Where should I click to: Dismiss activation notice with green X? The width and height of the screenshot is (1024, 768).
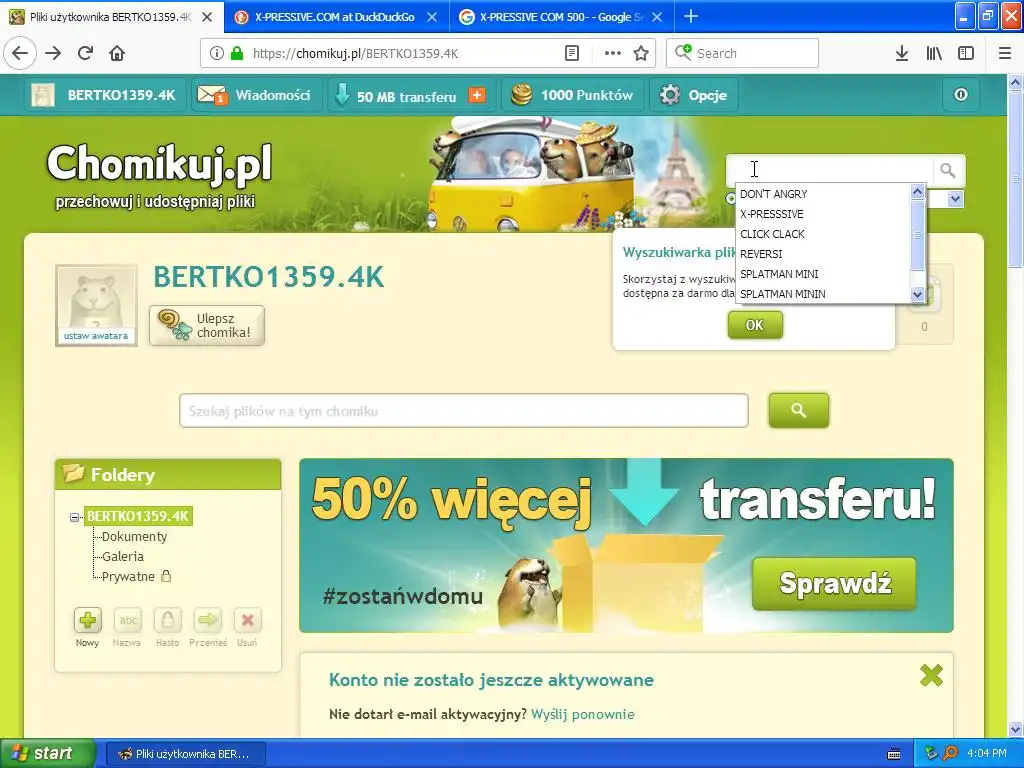tap(931, 675)
